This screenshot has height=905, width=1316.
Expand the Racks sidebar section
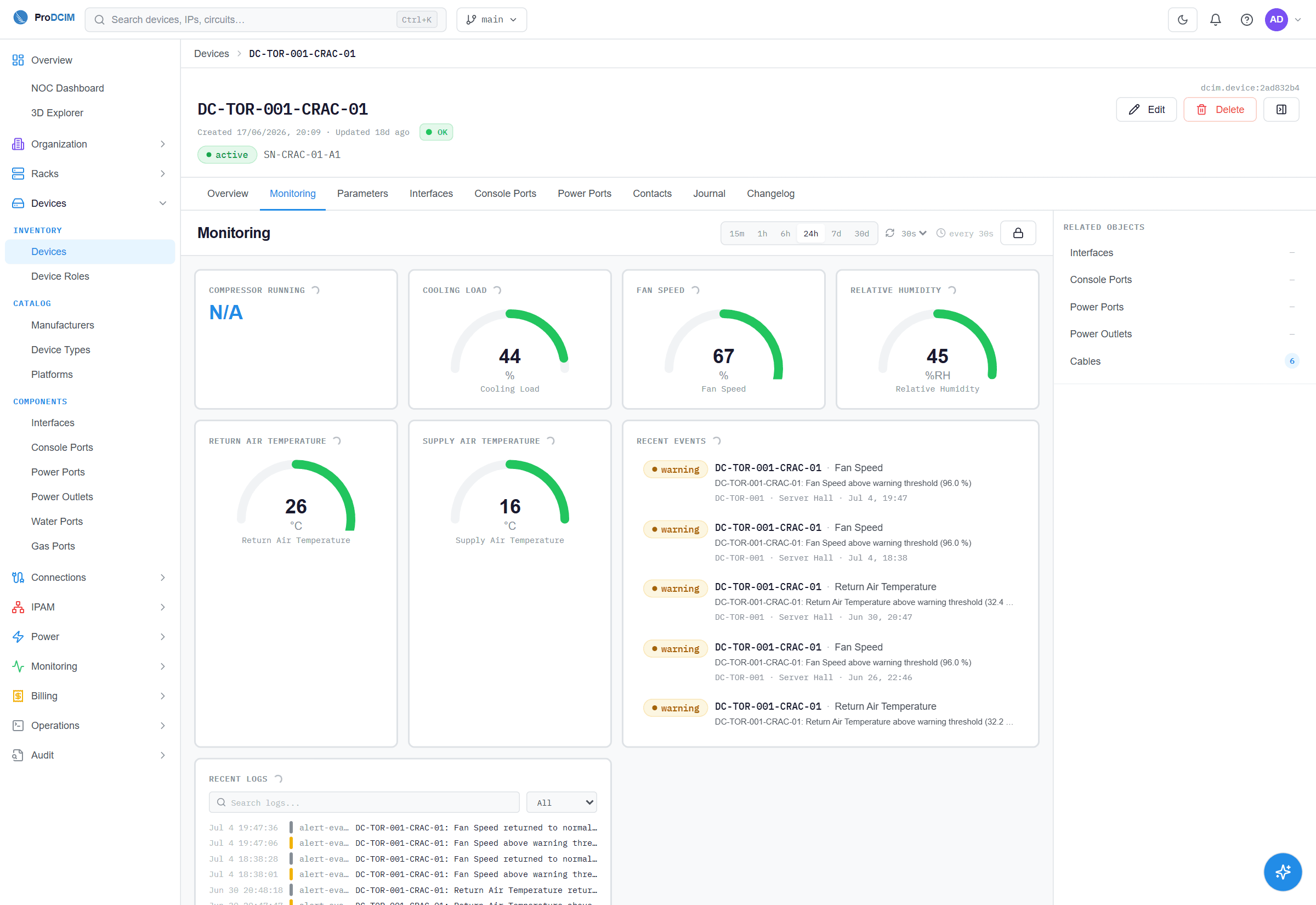(90, 174)
